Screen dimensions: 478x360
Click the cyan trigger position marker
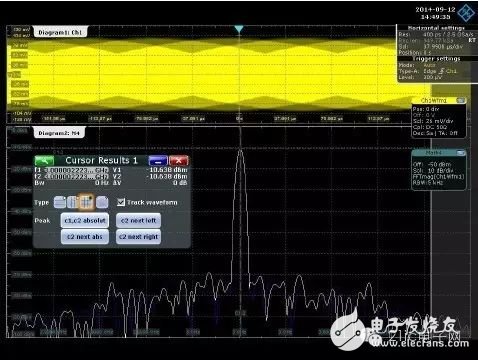(x=239, y=29)
